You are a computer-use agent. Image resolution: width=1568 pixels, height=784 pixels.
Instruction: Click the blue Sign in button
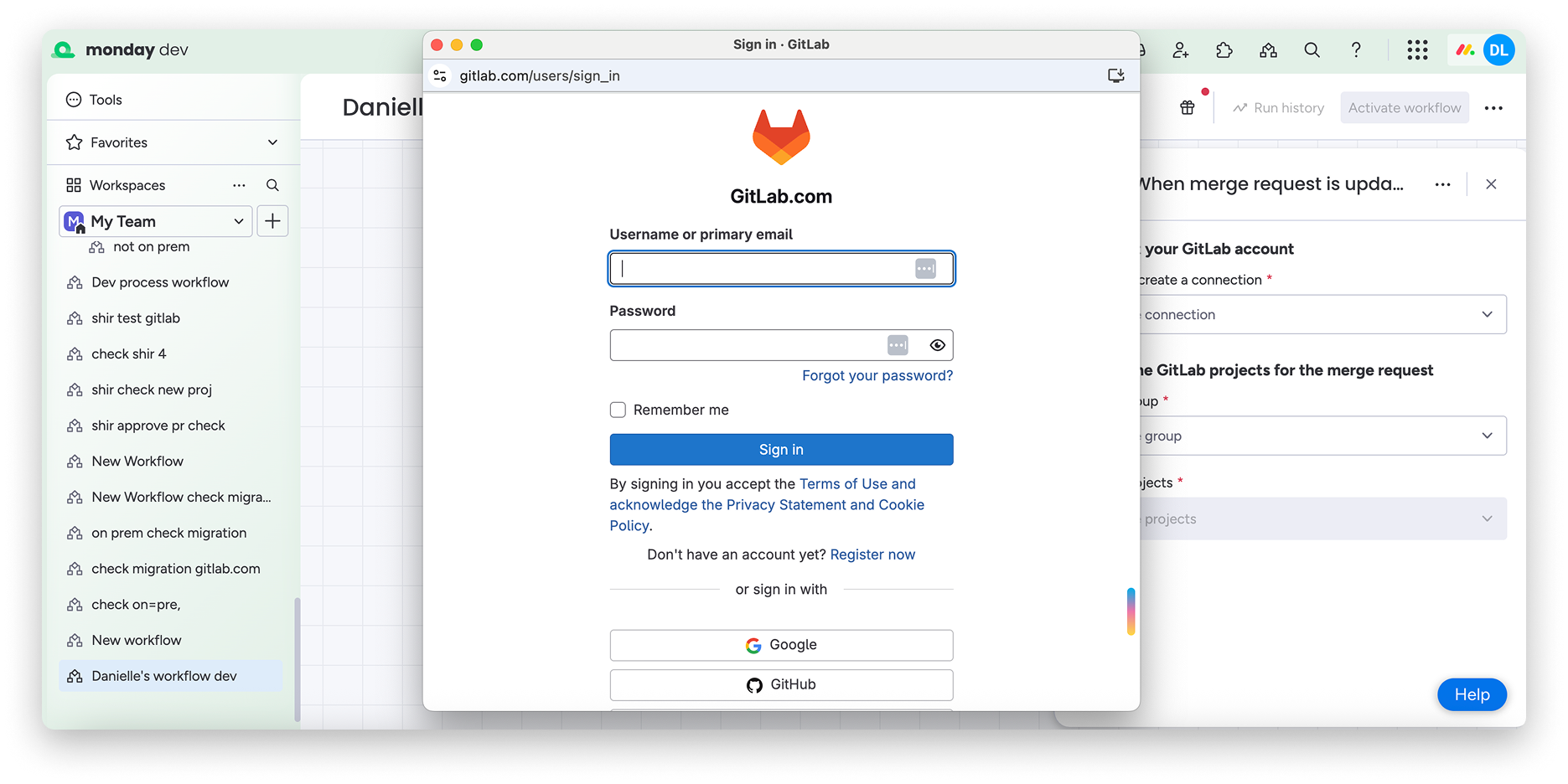coord(781,450)
